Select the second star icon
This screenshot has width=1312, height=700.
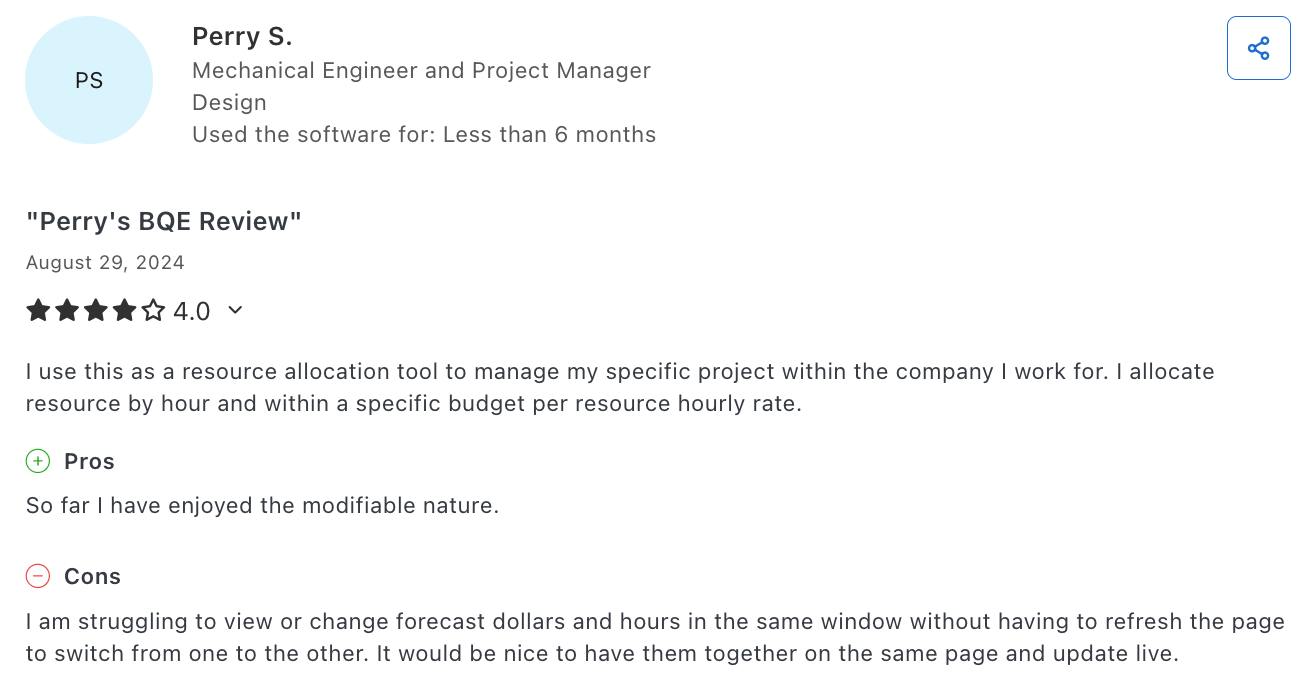tap(67, 310)
